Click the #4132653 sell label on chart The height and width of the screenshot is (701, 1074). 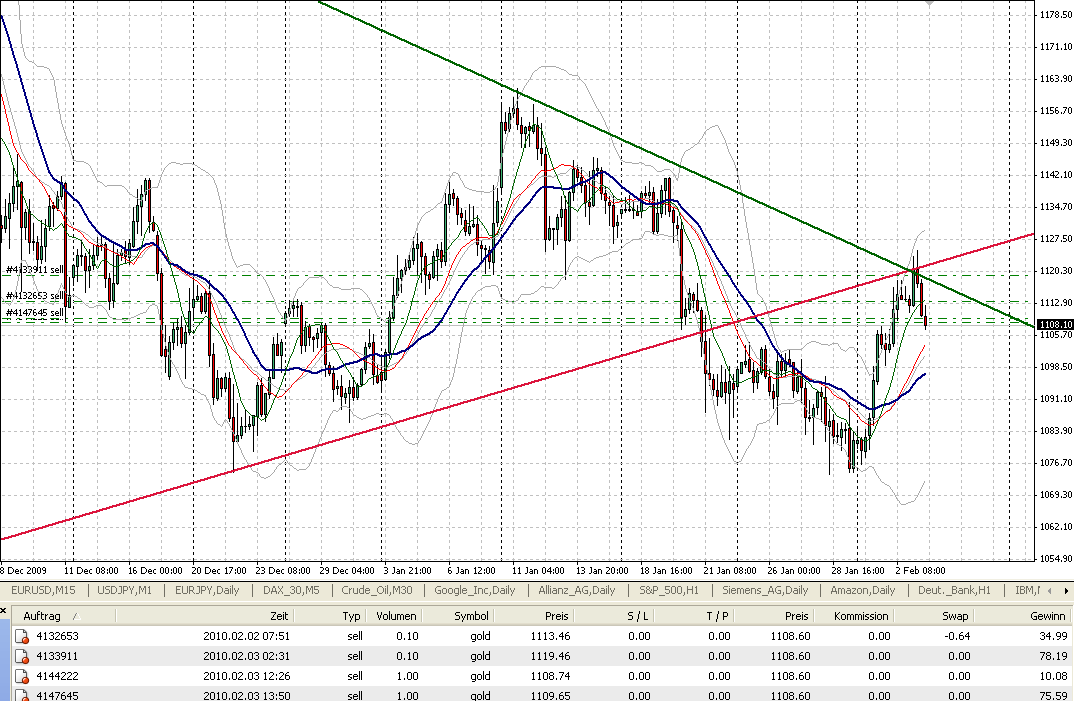coord(34,296)
